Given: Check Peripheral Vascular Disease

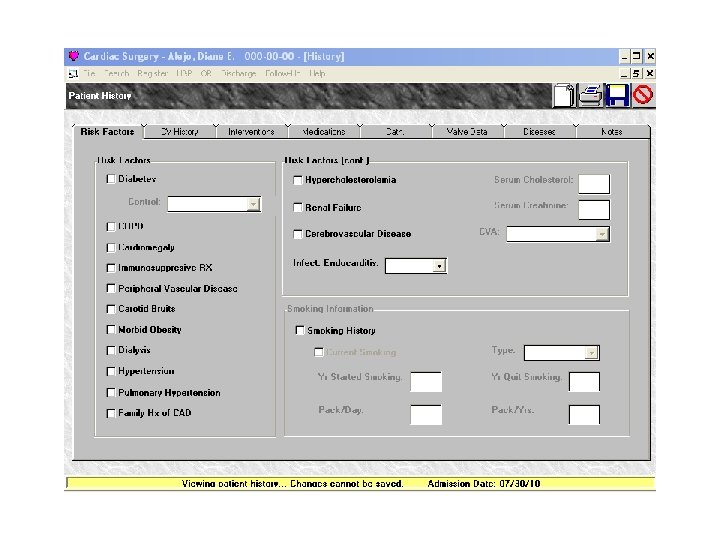Looking at the screenshot, I should tap(111, 288).
